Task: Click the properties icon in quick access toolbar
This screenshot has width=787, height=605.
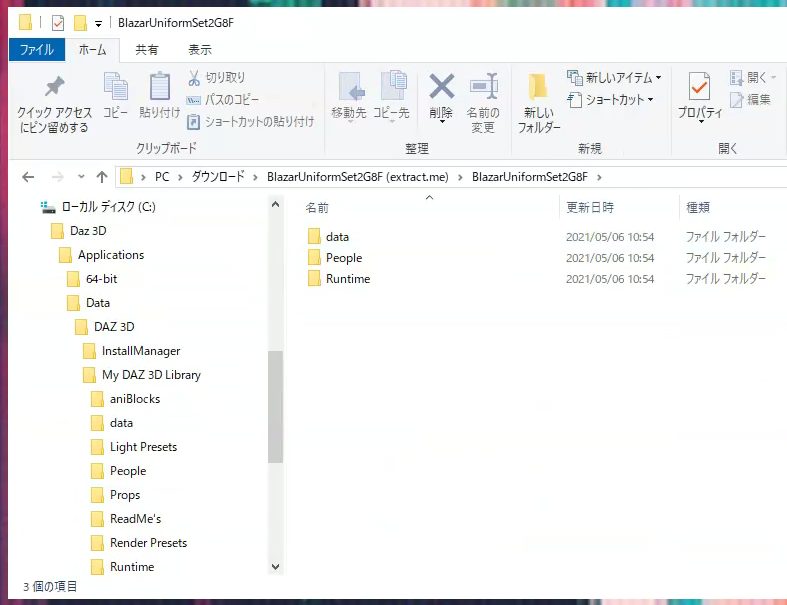Action: [x=58, y=23]
